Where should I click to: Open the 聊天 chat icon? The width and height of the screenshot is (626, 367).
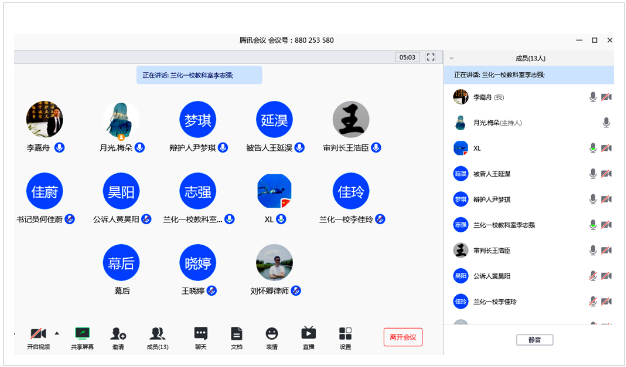pos(200,333)
